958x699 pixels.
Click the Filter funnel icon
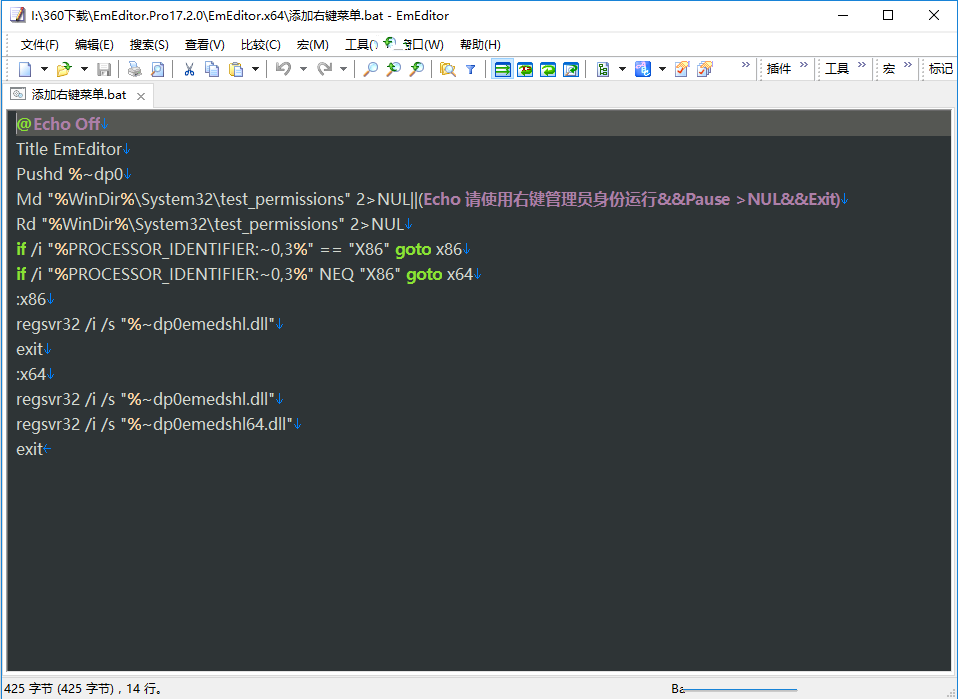470,69
